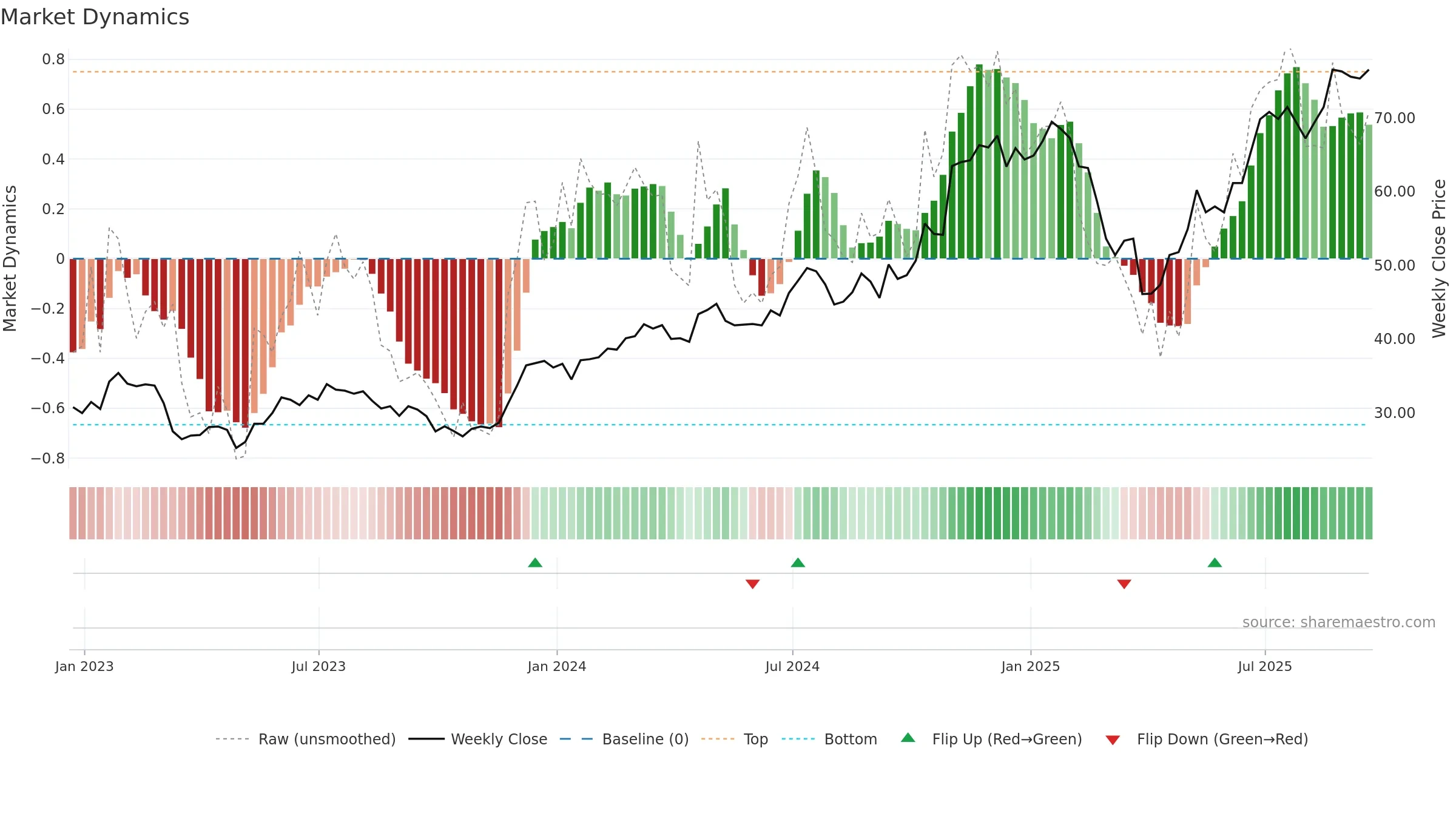Toggle the Raw (unsmoothed) legend entry
Viewport: 1456px width, 819px height.
305,739
